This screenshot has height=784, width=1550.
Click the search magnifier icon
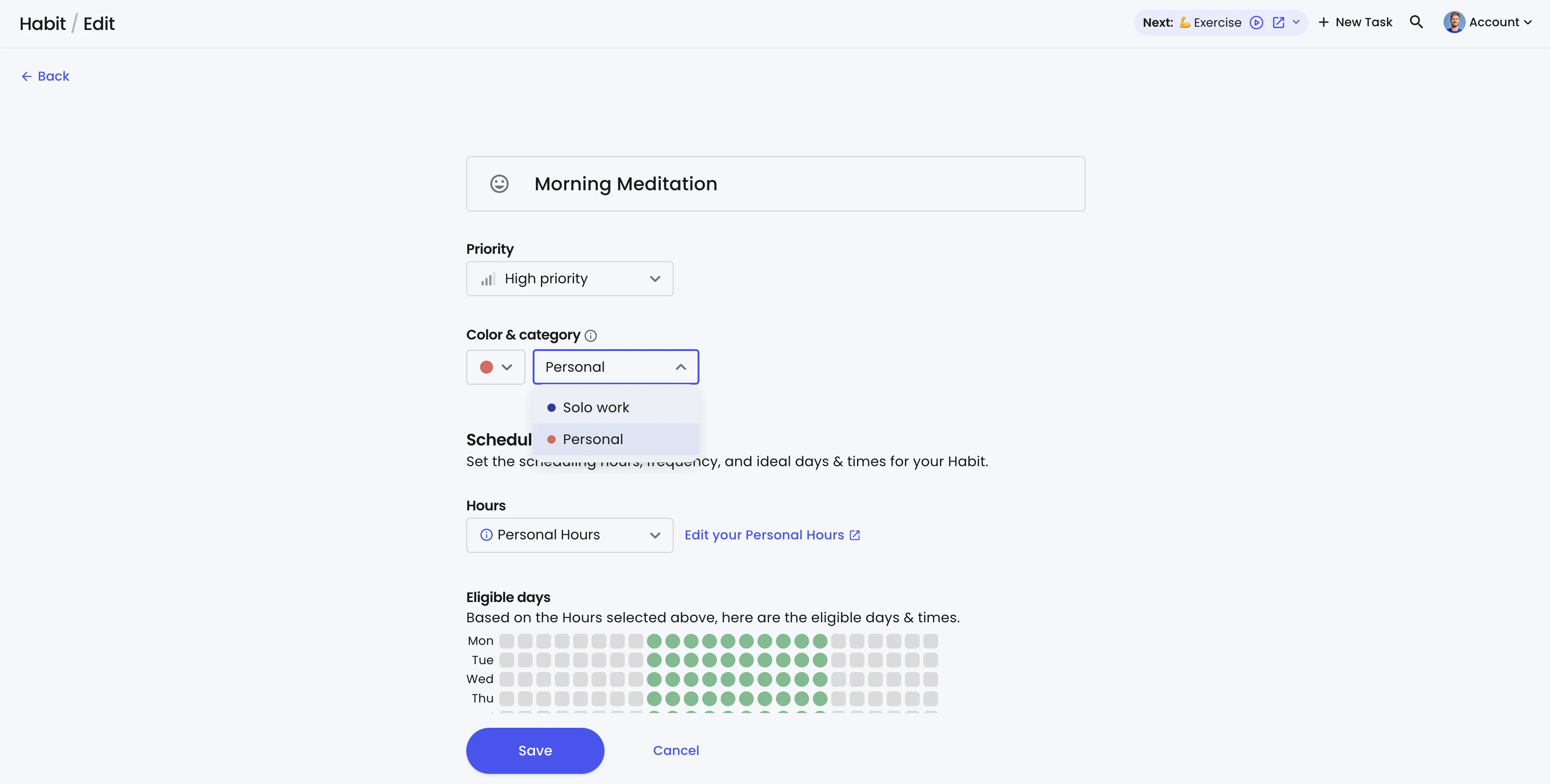pos(1416,22)
